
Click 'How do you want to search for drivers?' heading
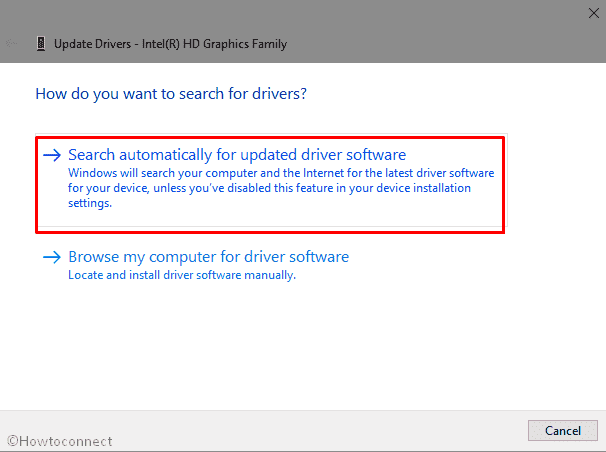(171, 94)
